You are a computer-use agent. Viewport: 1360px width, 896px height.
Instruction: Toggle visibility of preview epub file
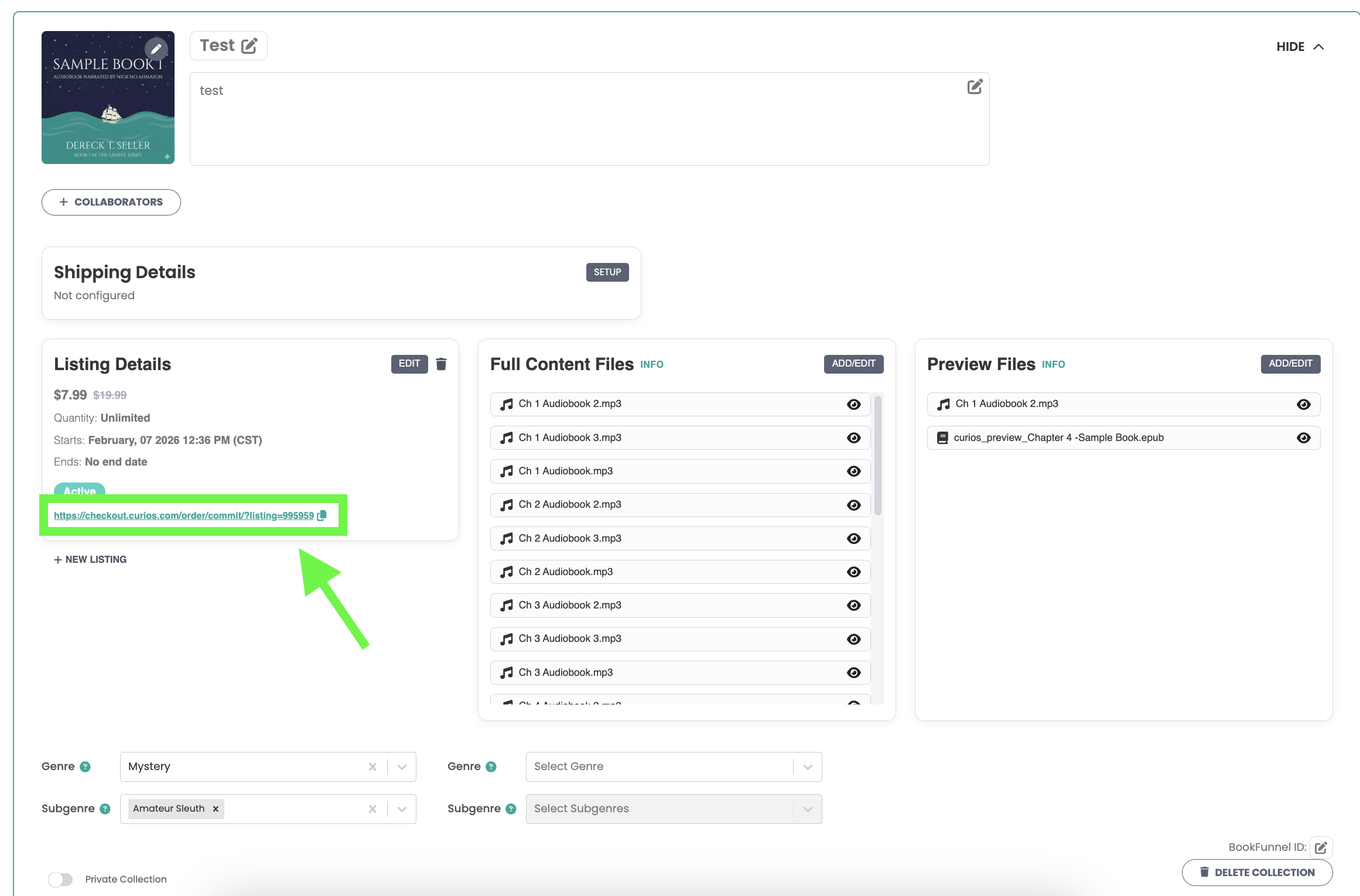(1303, 438)
